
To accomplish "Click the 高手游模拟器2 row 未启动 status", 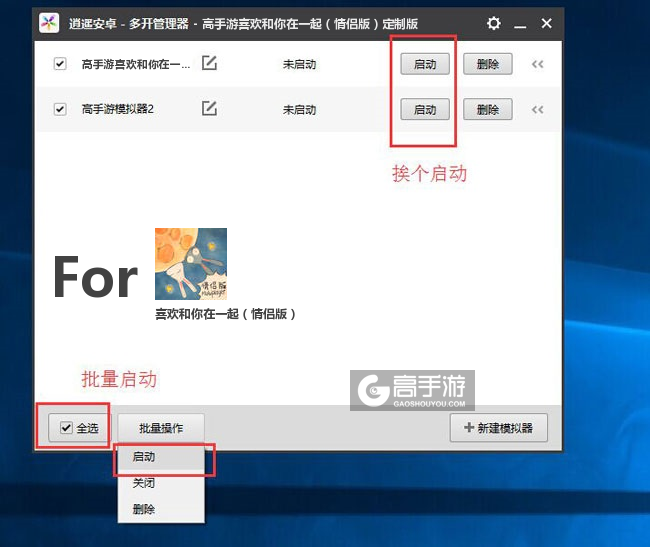I will (299, 109).
